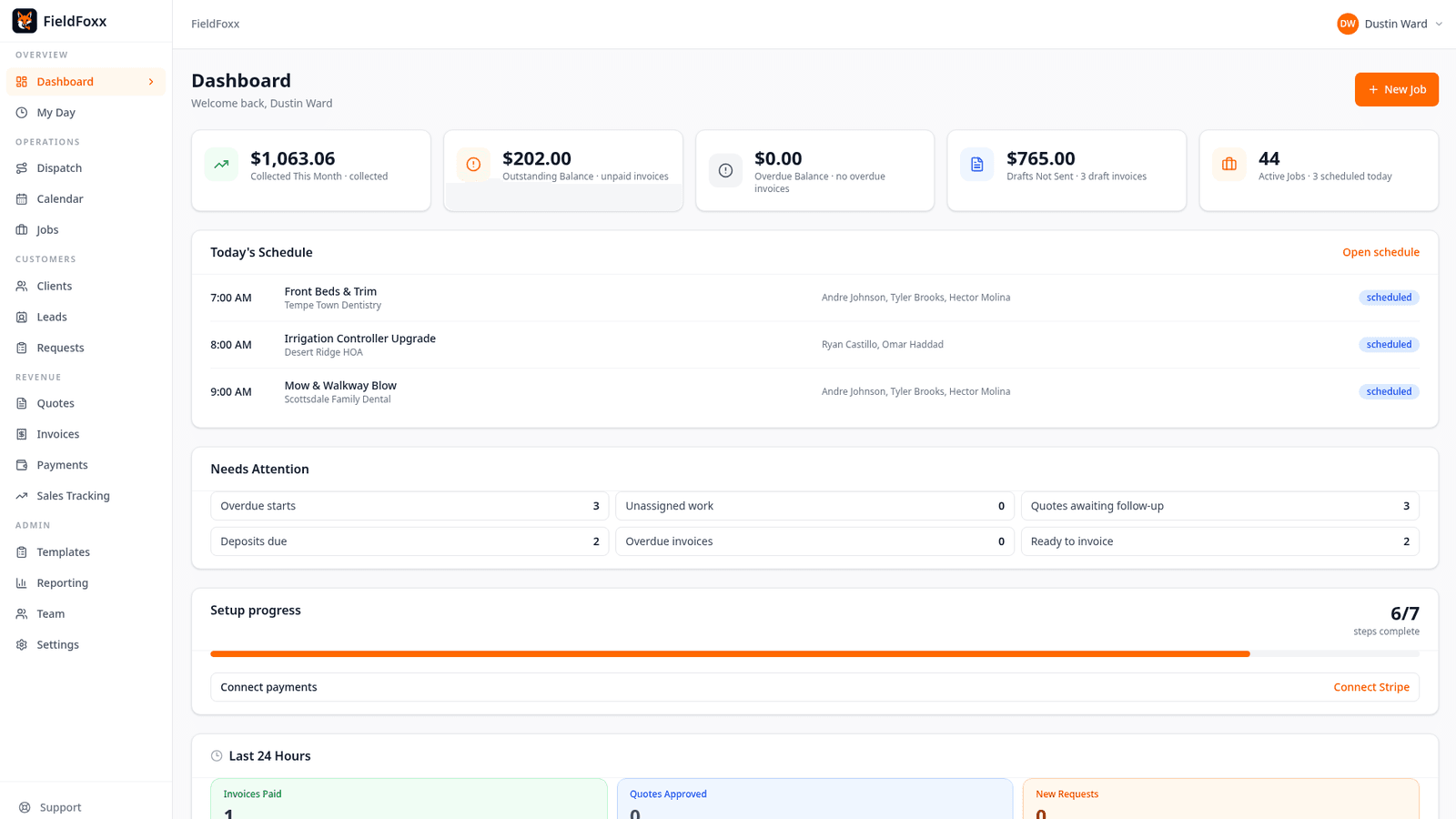The width and height of the screenshot is (1456, 819).
Task: Click the setup progress bar
Action: (x=814, y=653)
